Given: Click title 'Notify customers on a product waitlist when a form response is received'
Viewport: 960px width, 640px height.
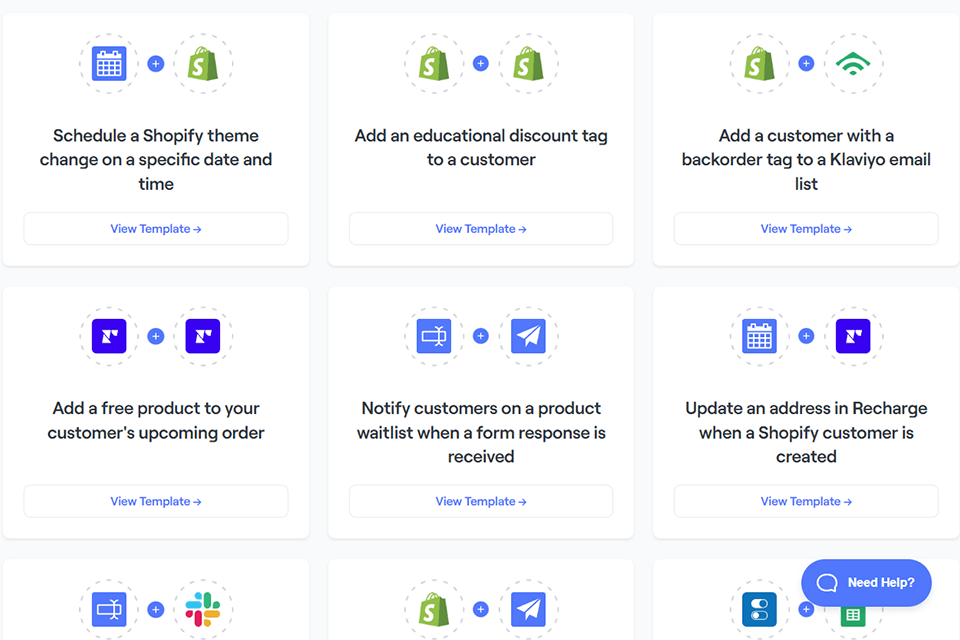Looking at the screenshot, I should tap(481, 432).
